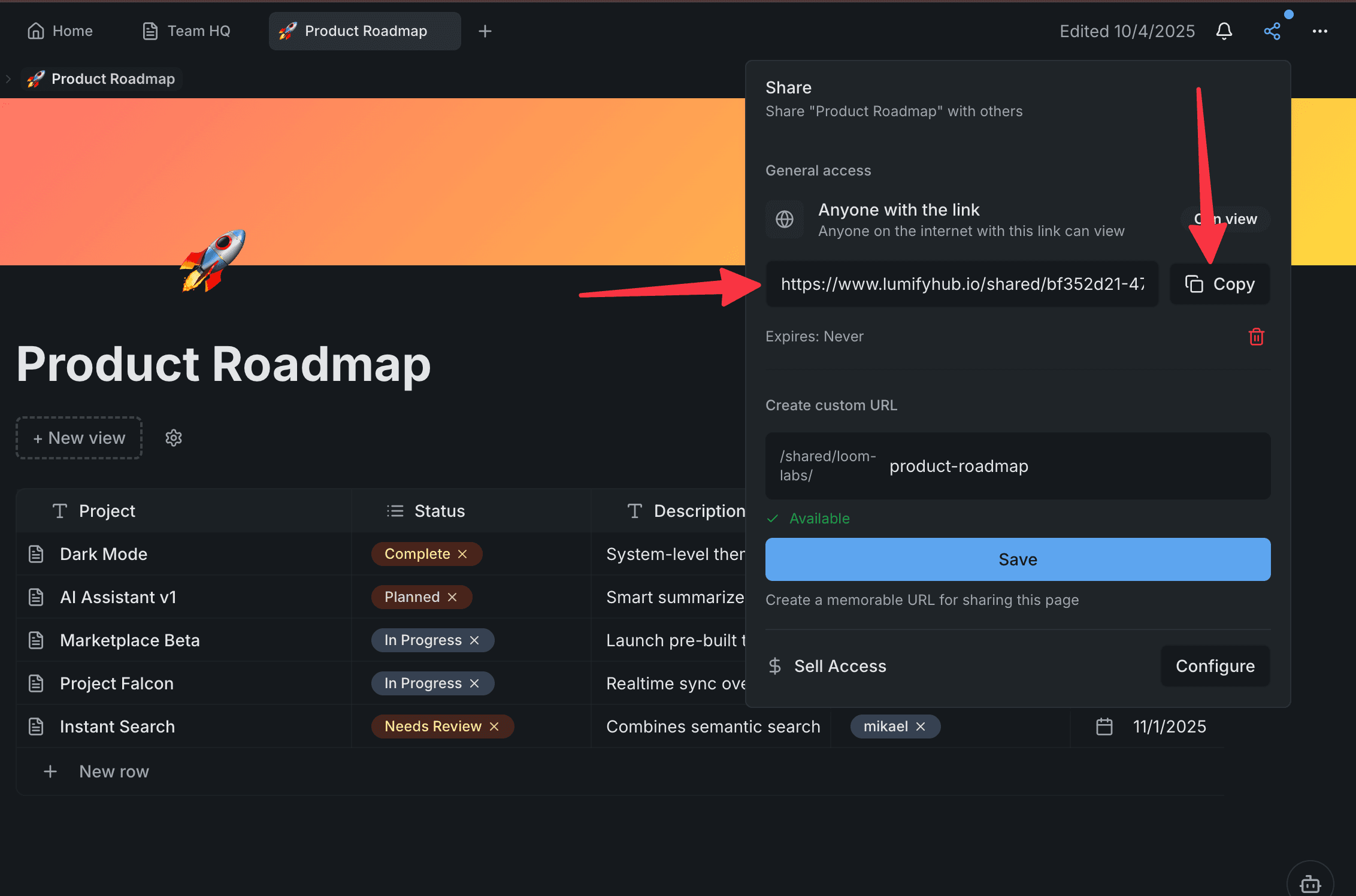This screenshot has height=896, width=1356.
Task: Open the Can view permission dropdown
Action: [1225, 219]
